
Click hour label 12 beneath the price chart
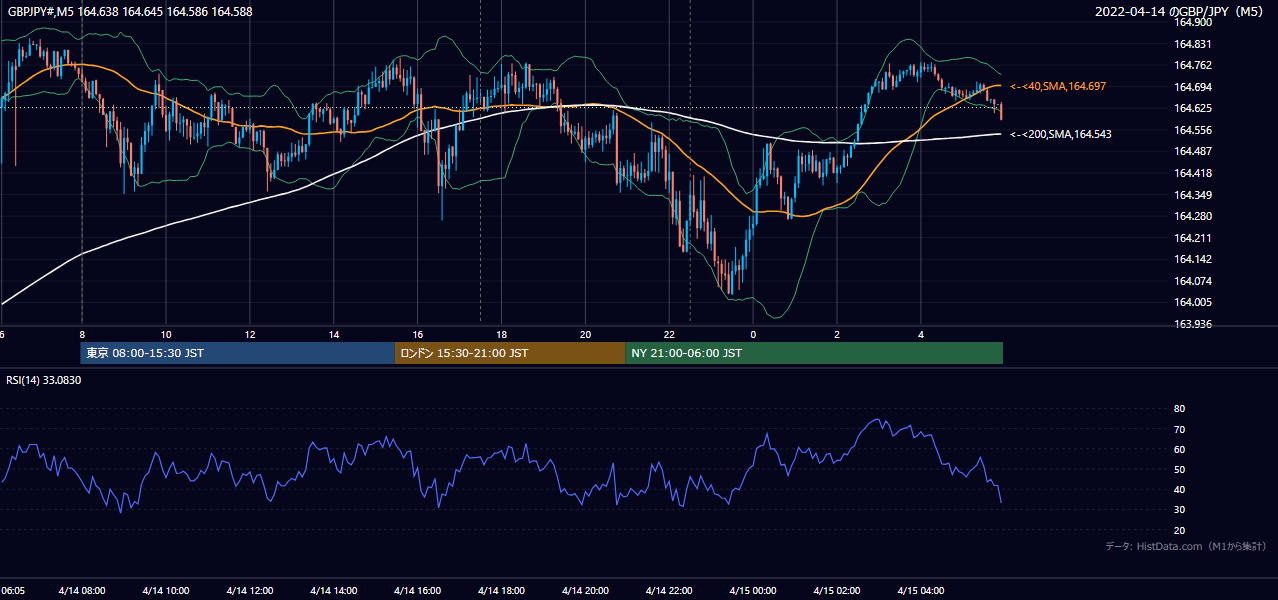[250, 335]
